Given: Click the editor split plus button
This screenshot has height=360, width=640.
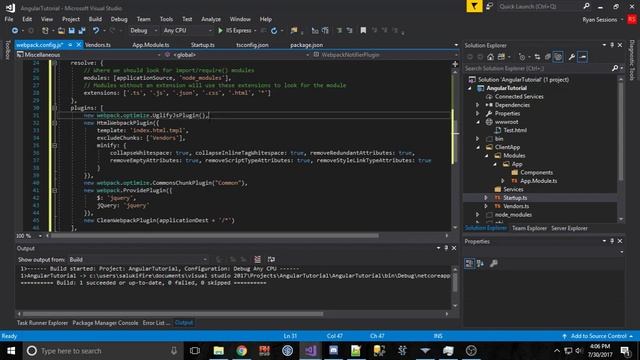Looking at the screenshot, I should [x=455, y=64].
